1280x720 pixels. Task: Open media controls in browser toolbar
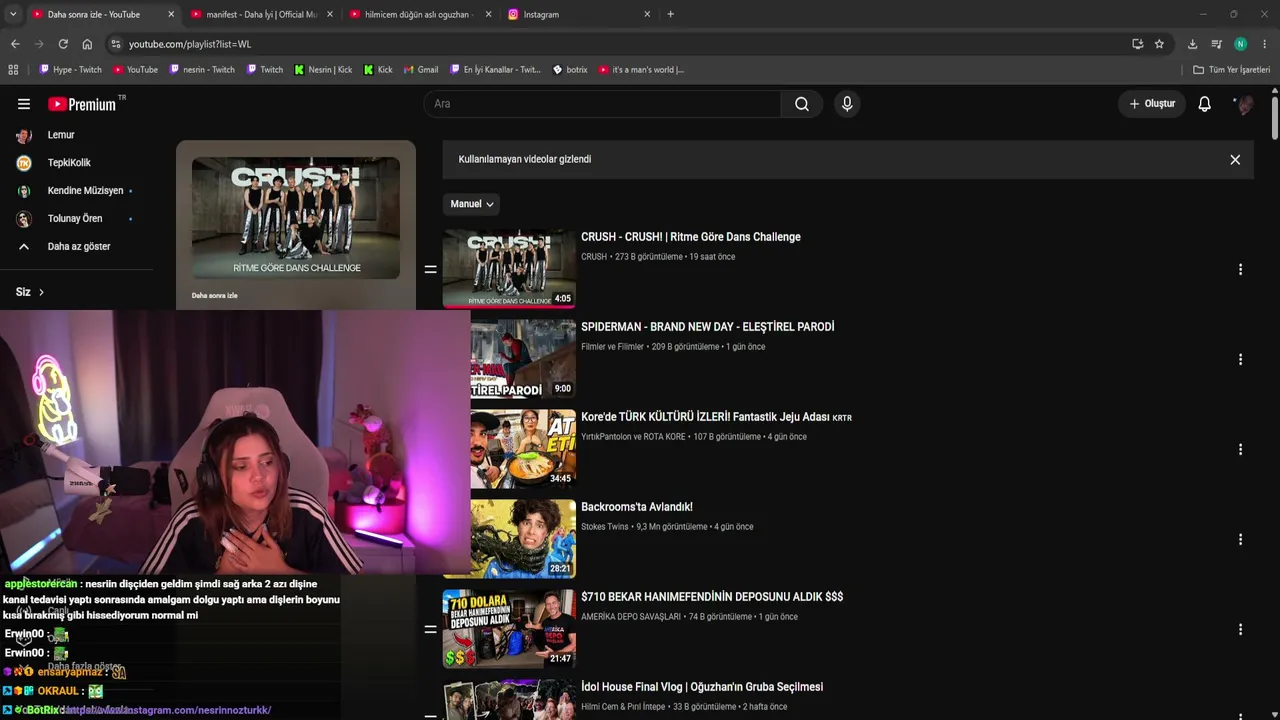pos(1216,44)
